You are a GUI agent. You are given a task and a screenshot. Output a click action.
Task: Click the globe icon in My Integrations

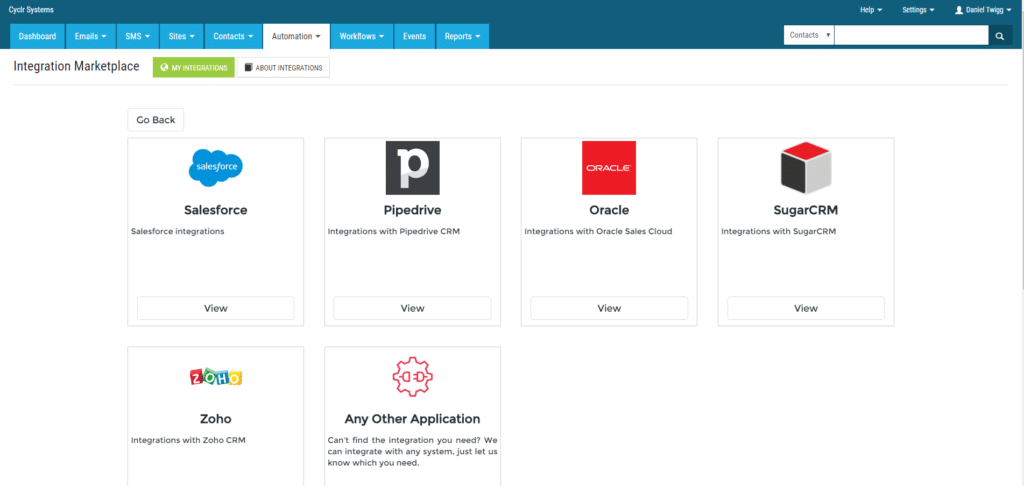[164, 67]
